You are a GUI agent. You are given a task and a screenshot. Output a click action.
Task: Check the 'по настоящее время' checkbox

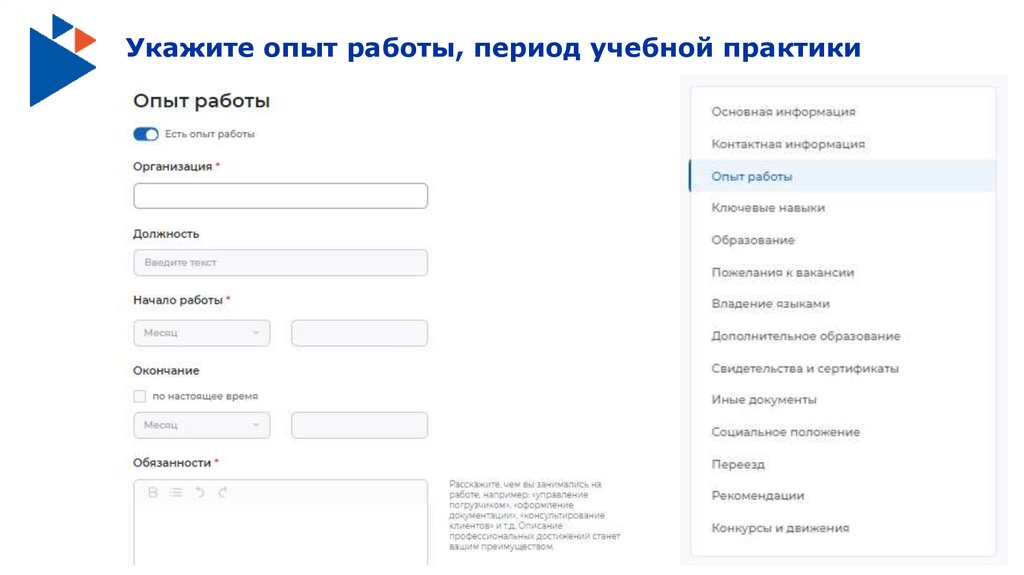point(140,396)
